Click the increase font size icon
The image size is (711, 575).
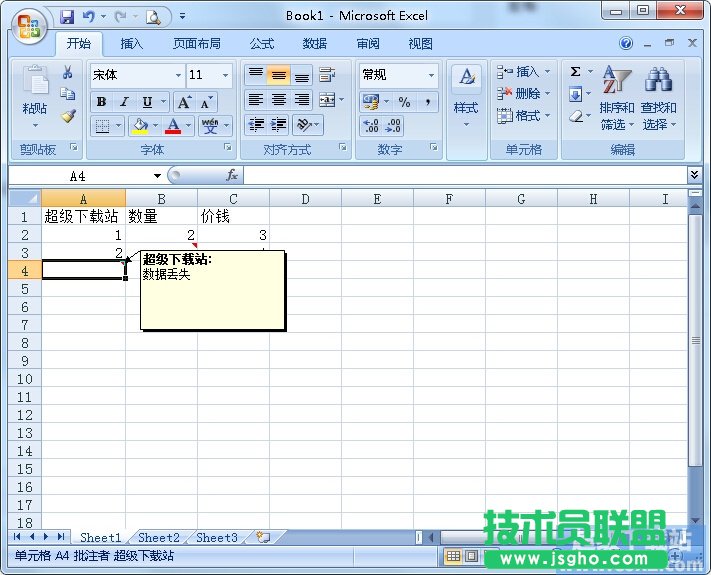coord(184,102)
